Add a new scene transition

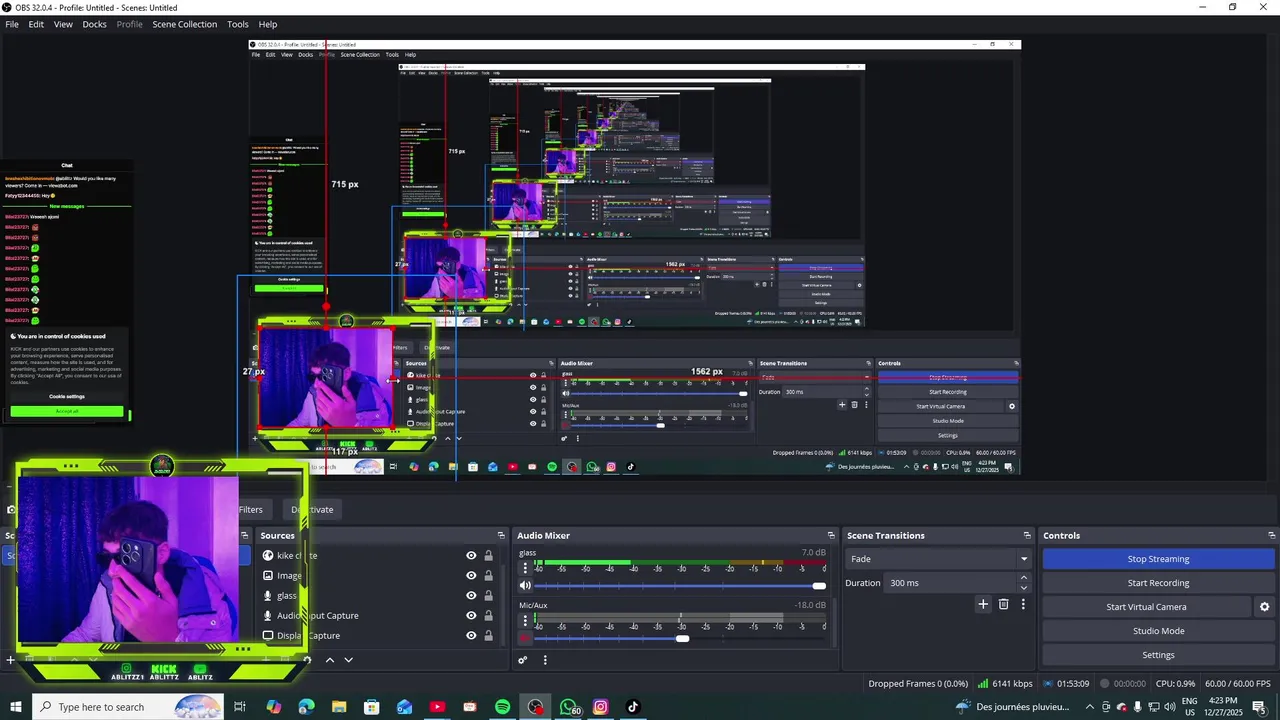coord(983,604)
